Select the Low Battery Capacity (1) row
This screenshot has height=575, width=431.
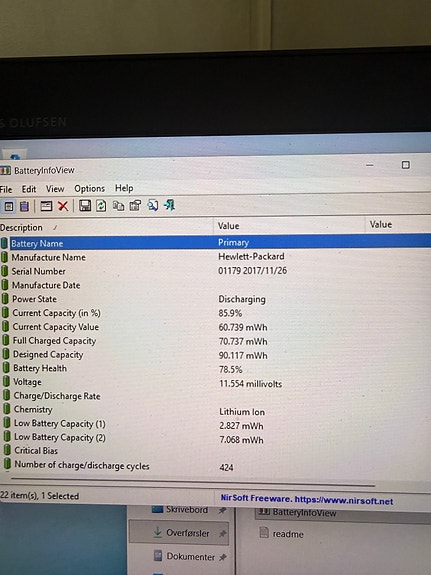[x=216, y=424]
